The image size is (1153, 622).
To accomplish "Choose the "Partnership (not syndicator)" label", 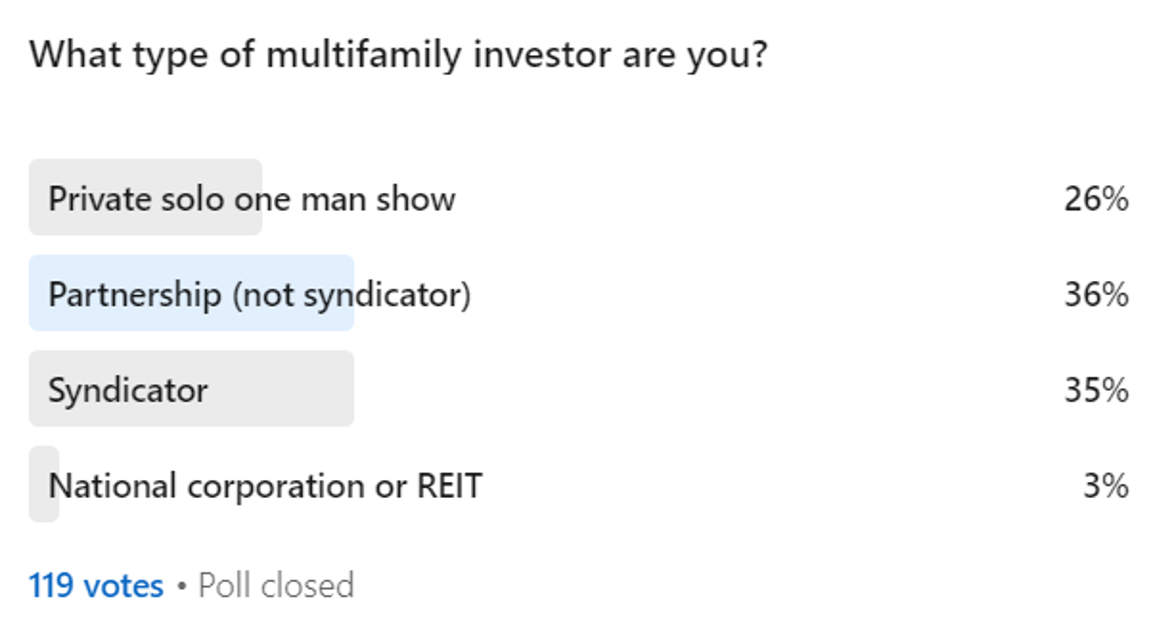I will (x=259, y=295).
